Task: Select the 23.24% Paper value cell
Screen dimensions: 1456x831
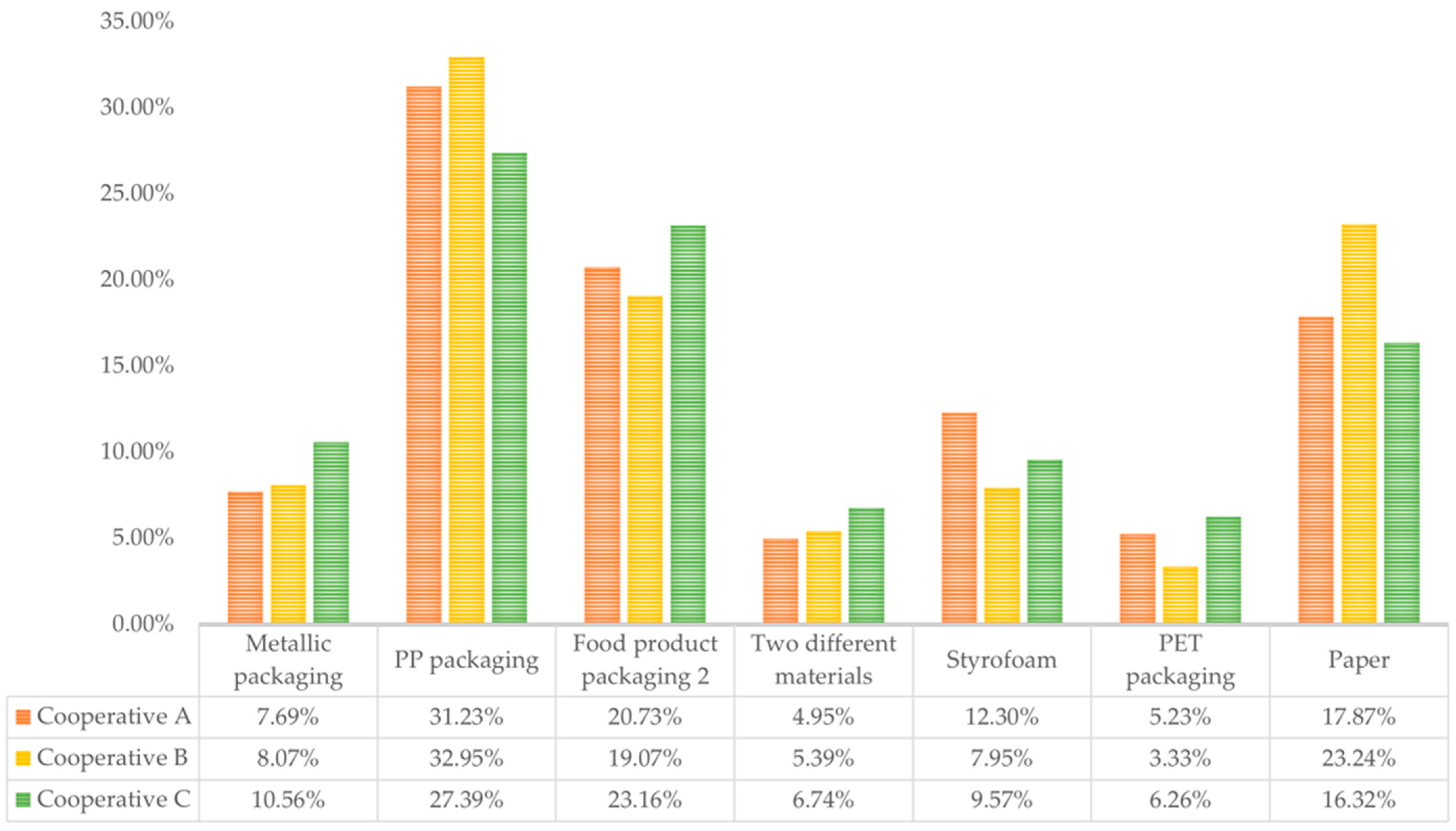Action: click(x=1358, y=759)
